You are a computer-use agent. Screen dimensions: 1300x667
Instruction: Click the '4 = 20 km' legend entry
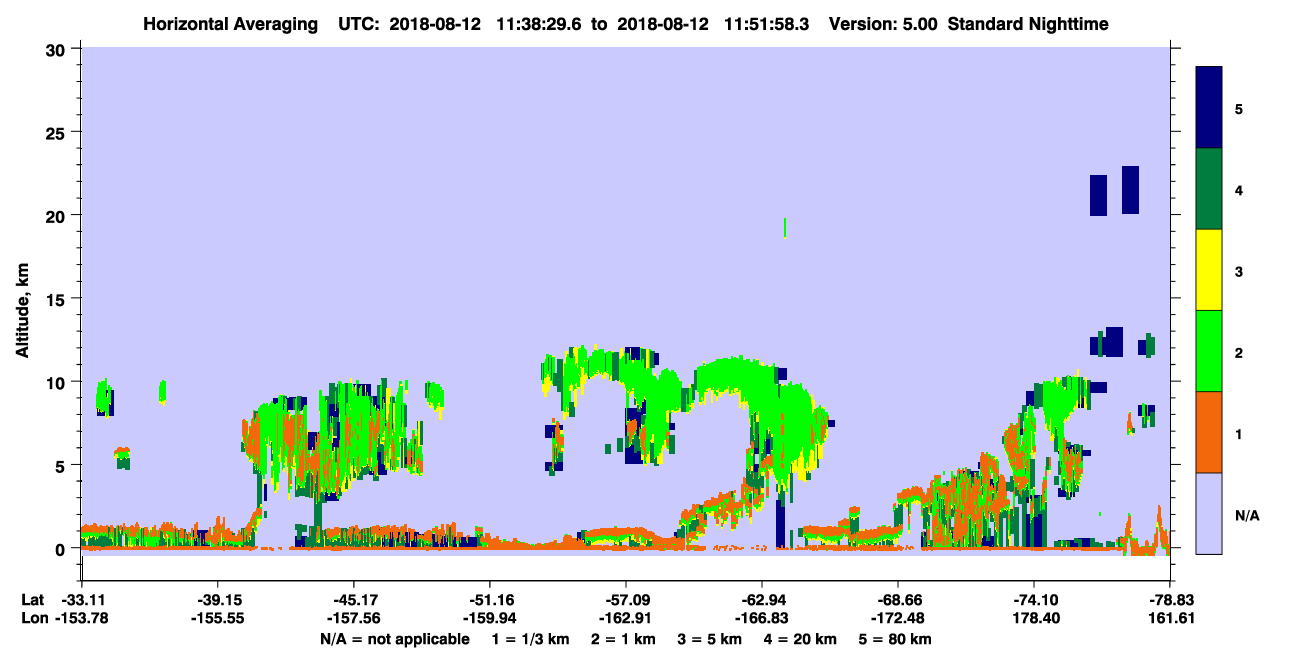coord(800,639)
